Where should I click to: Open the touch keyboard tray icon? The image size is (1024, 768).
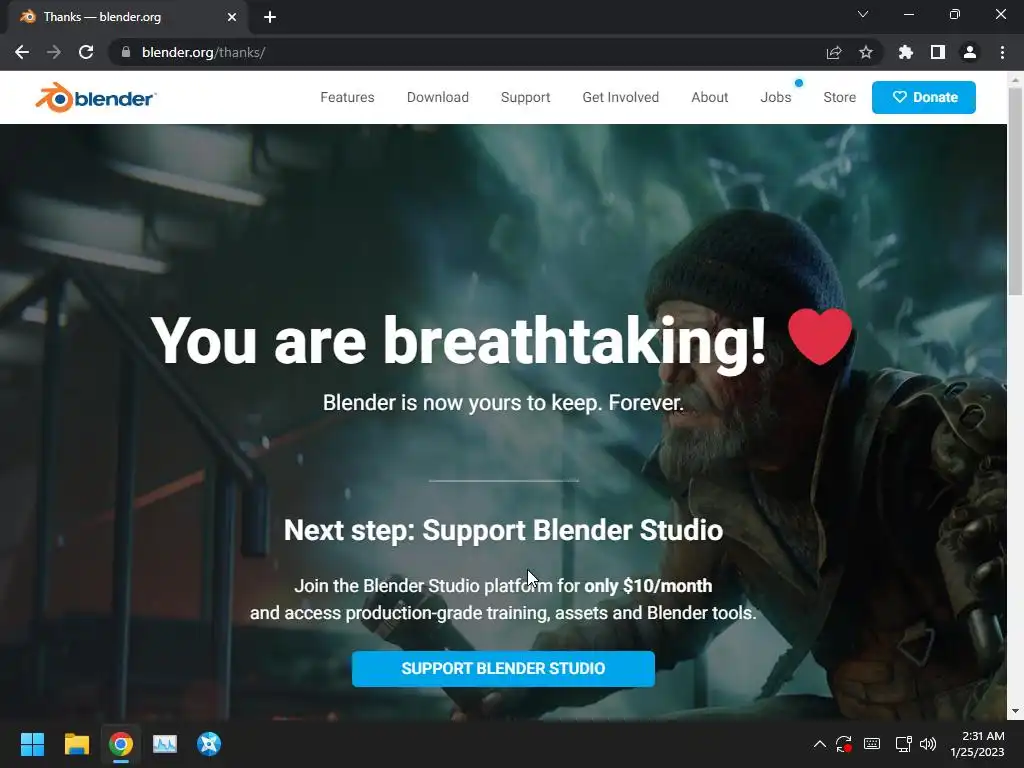(872, 744)
